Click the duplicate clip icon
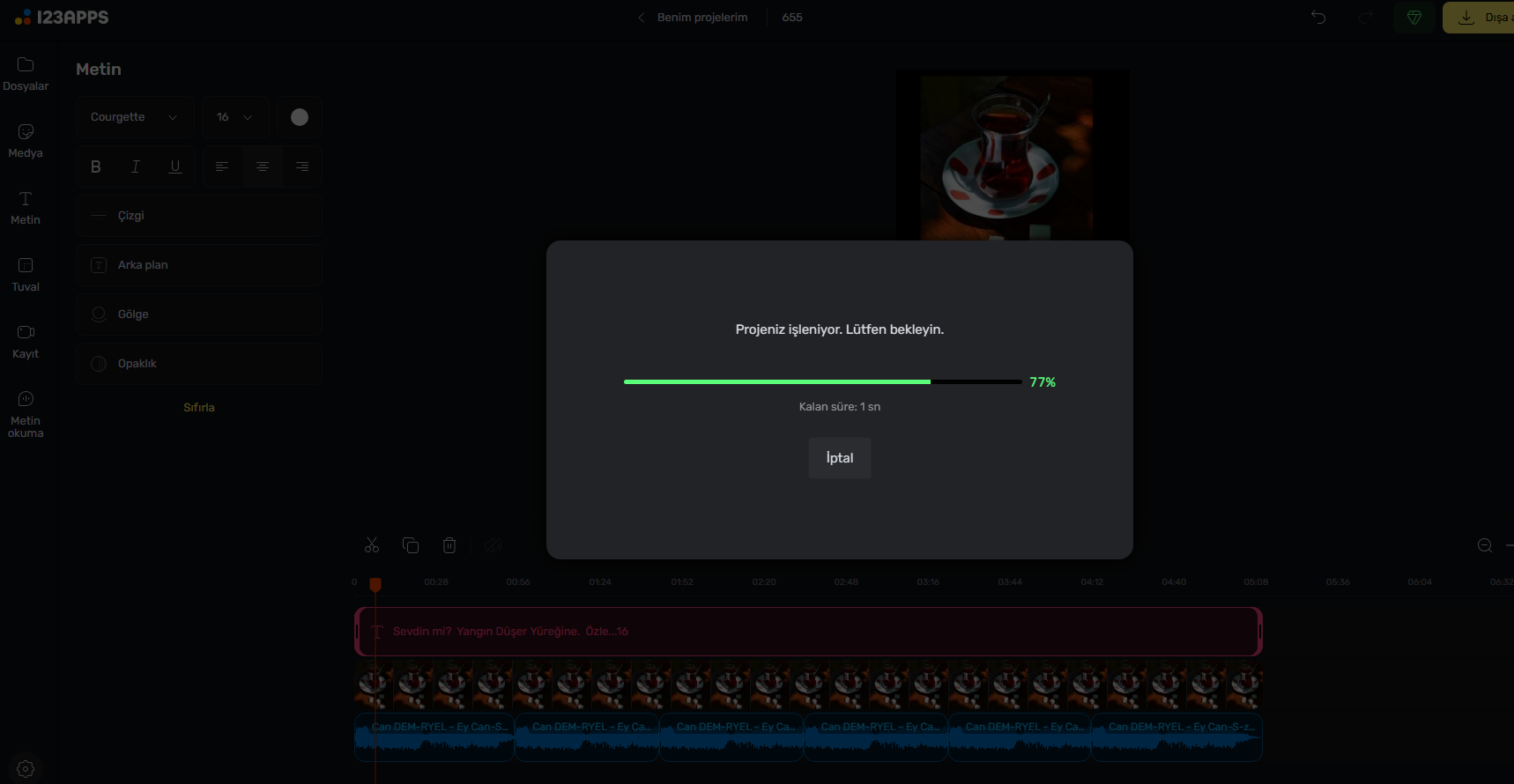 click(x=411, y=545)
